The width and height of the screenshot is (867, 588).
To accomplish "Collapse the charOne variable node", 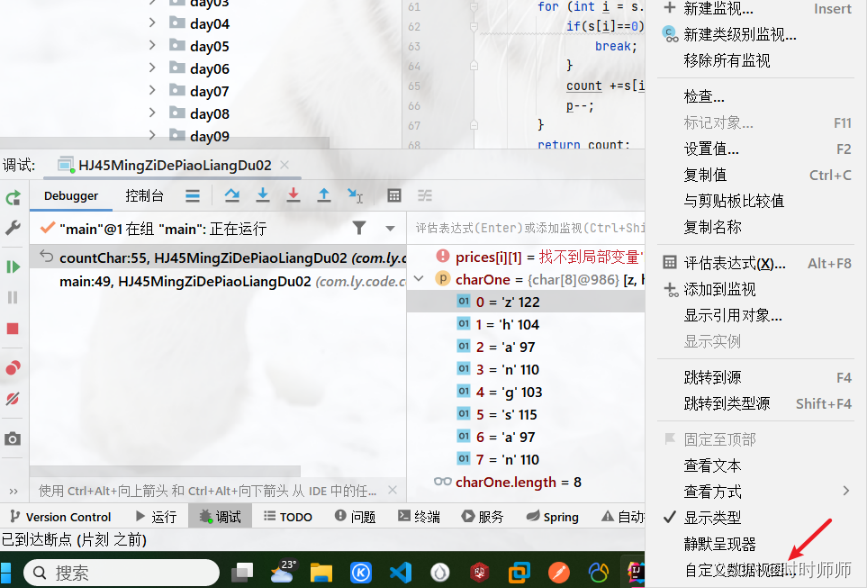I will (419, 279).
